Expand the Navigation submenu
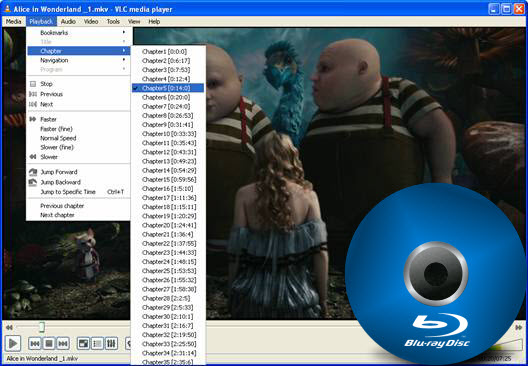Screen dimensions: 528x366 pos(79,60)
